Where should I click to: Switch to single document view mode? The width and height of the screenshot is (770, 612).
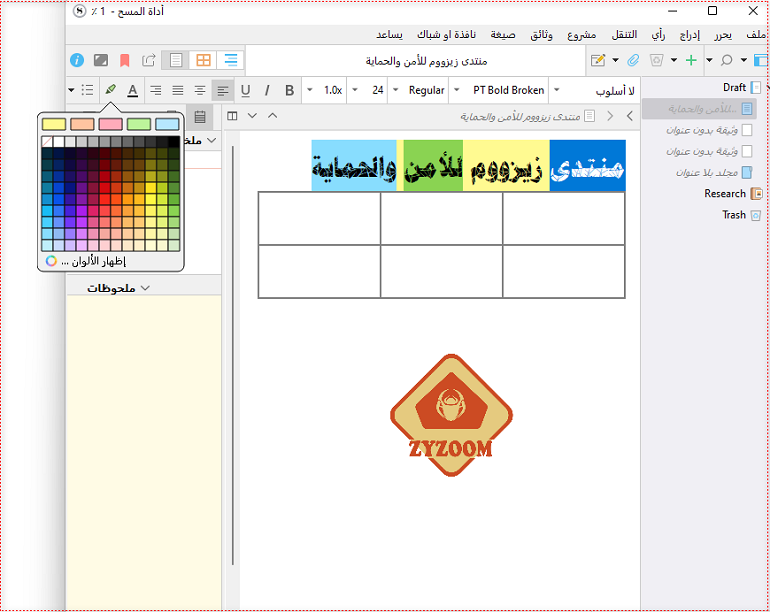coord(175,60)
